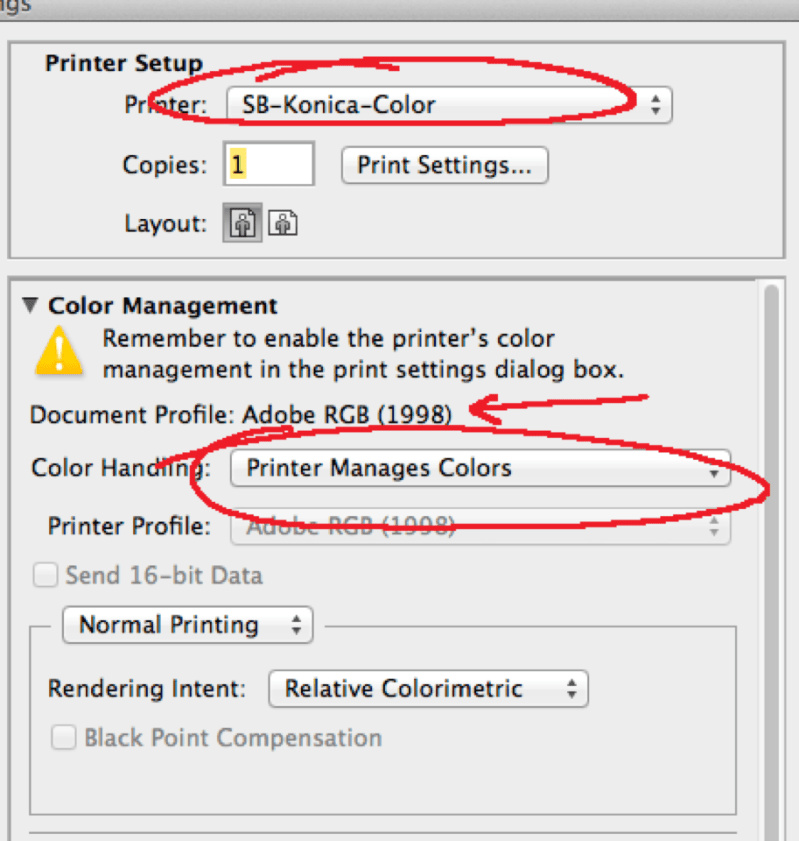Enable Send 16-bit Data checkbox
The width and height of the screenshot is (799, 841).
point(45,575)
